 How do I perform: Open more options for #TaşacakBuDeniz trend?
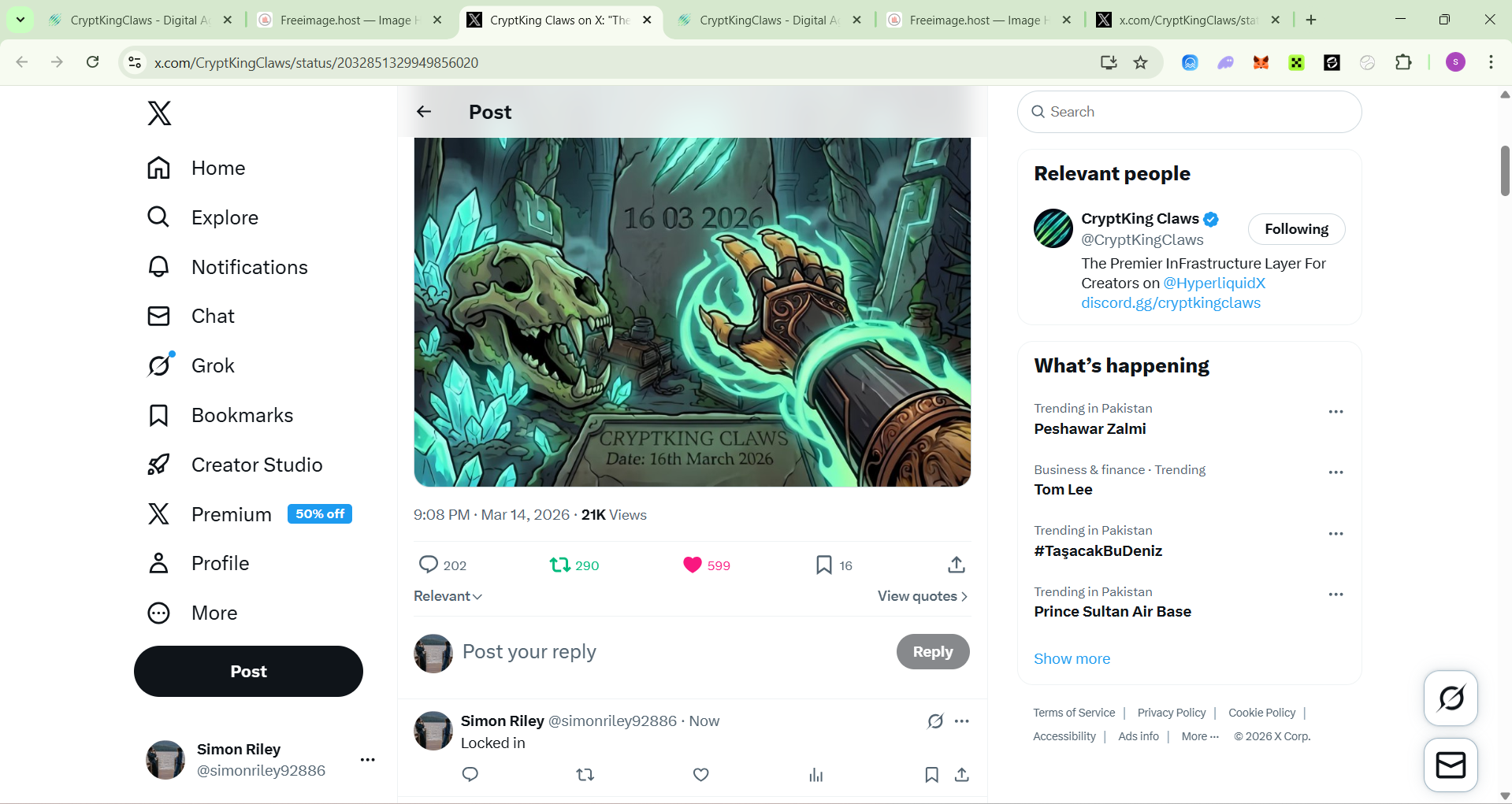(1336, 534)
